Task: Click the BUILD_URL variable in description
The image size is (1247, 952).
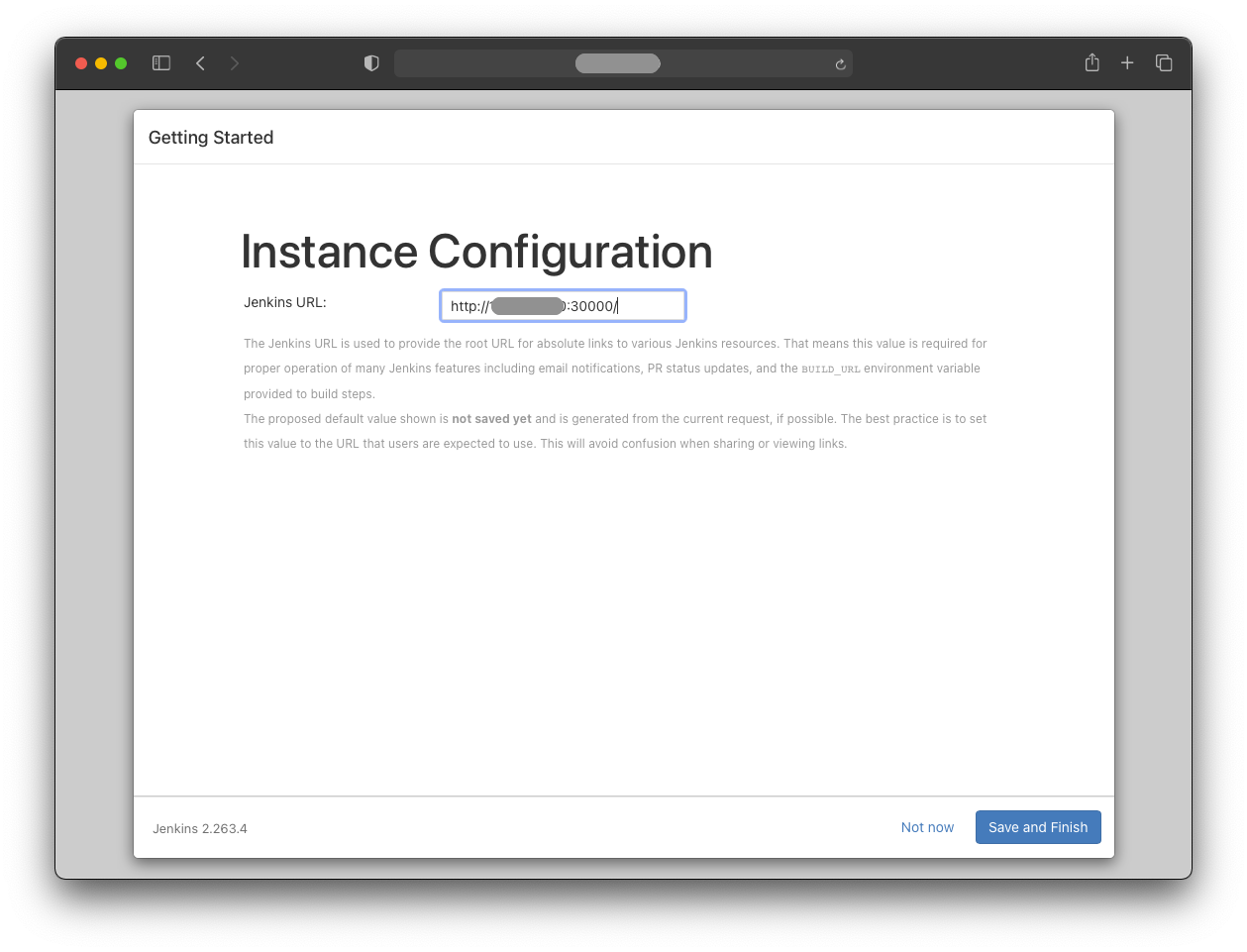Action: tap(830, 370)
